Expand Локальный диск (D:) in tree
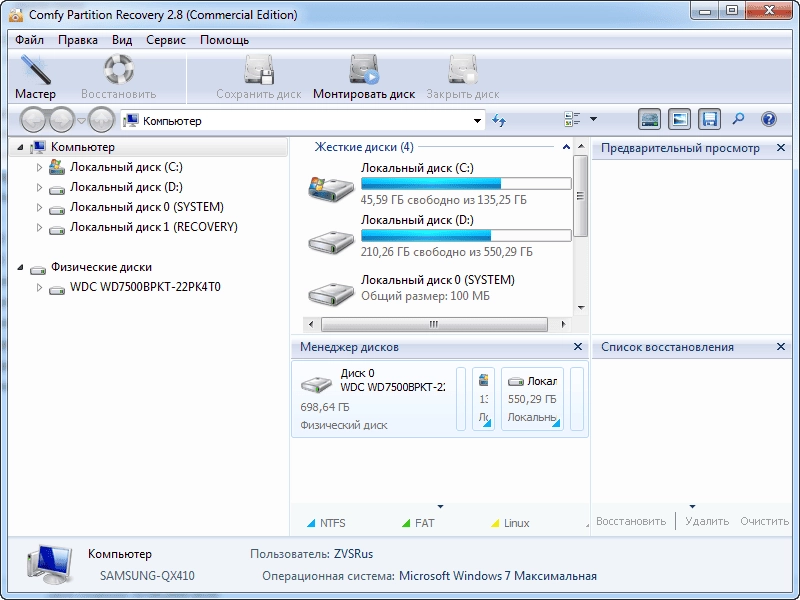Viewport: 800px width, 600px height. click(x=39, y=187)
